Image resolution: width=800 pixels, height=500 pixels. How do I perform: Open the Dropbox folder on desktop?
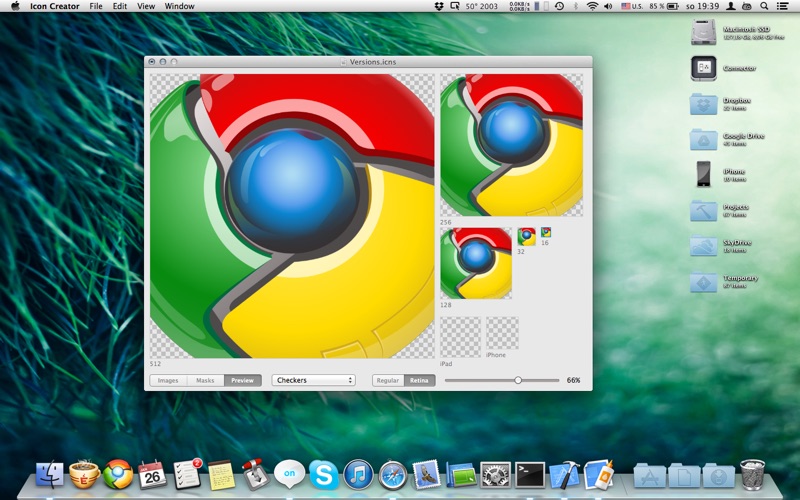coord(704,104)
